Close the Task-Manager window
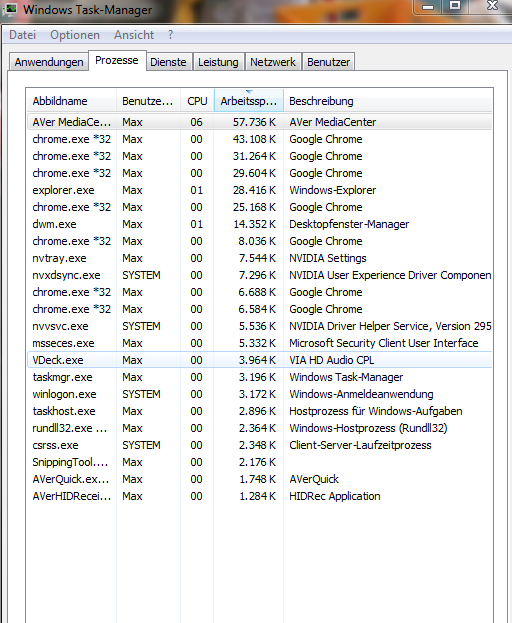The image size is (512, 623). click(492, 6)
